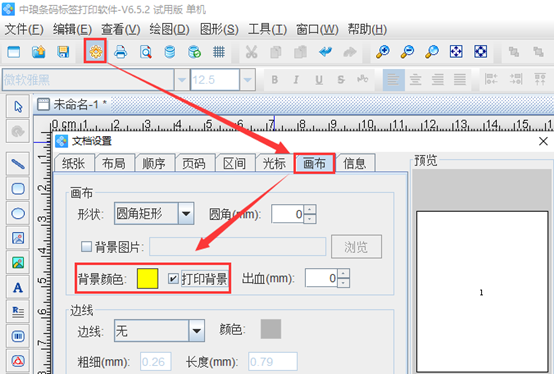Select the line drawing tool
Image resolution: width=554 pixels, height=374 pixels.
[x=18, y=164]
